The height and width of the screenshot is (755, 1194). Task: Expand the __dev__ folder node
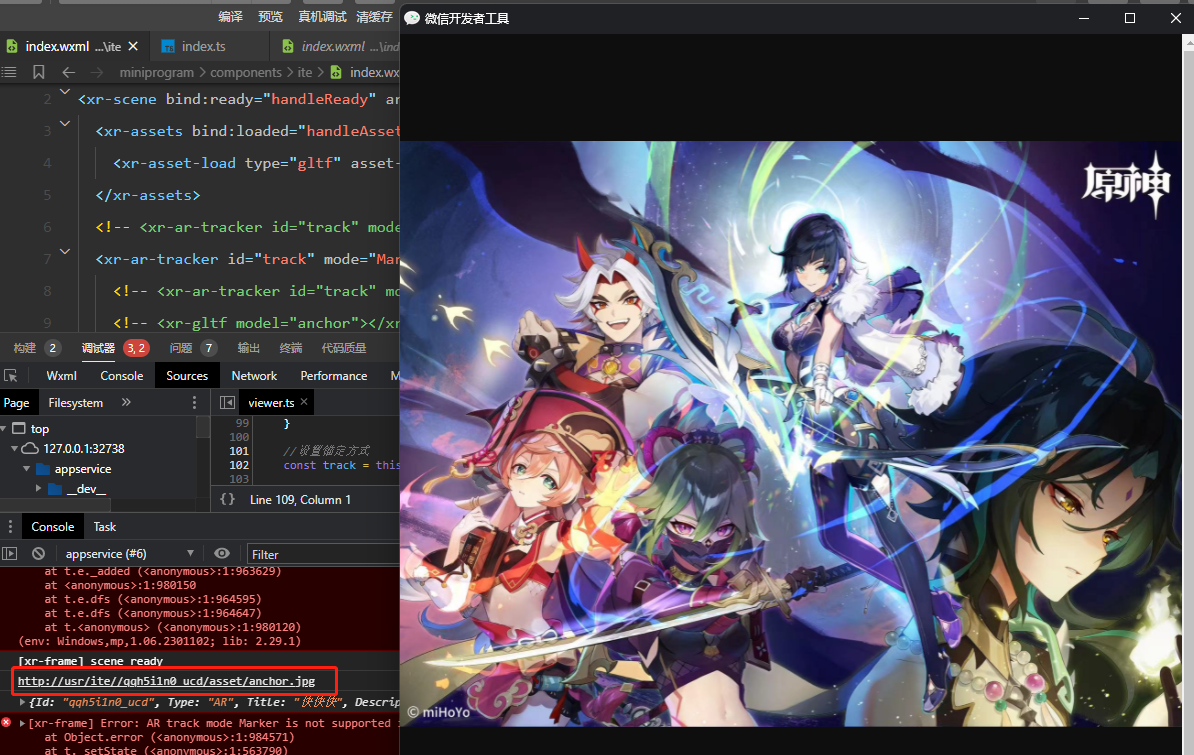coord(38,488)
